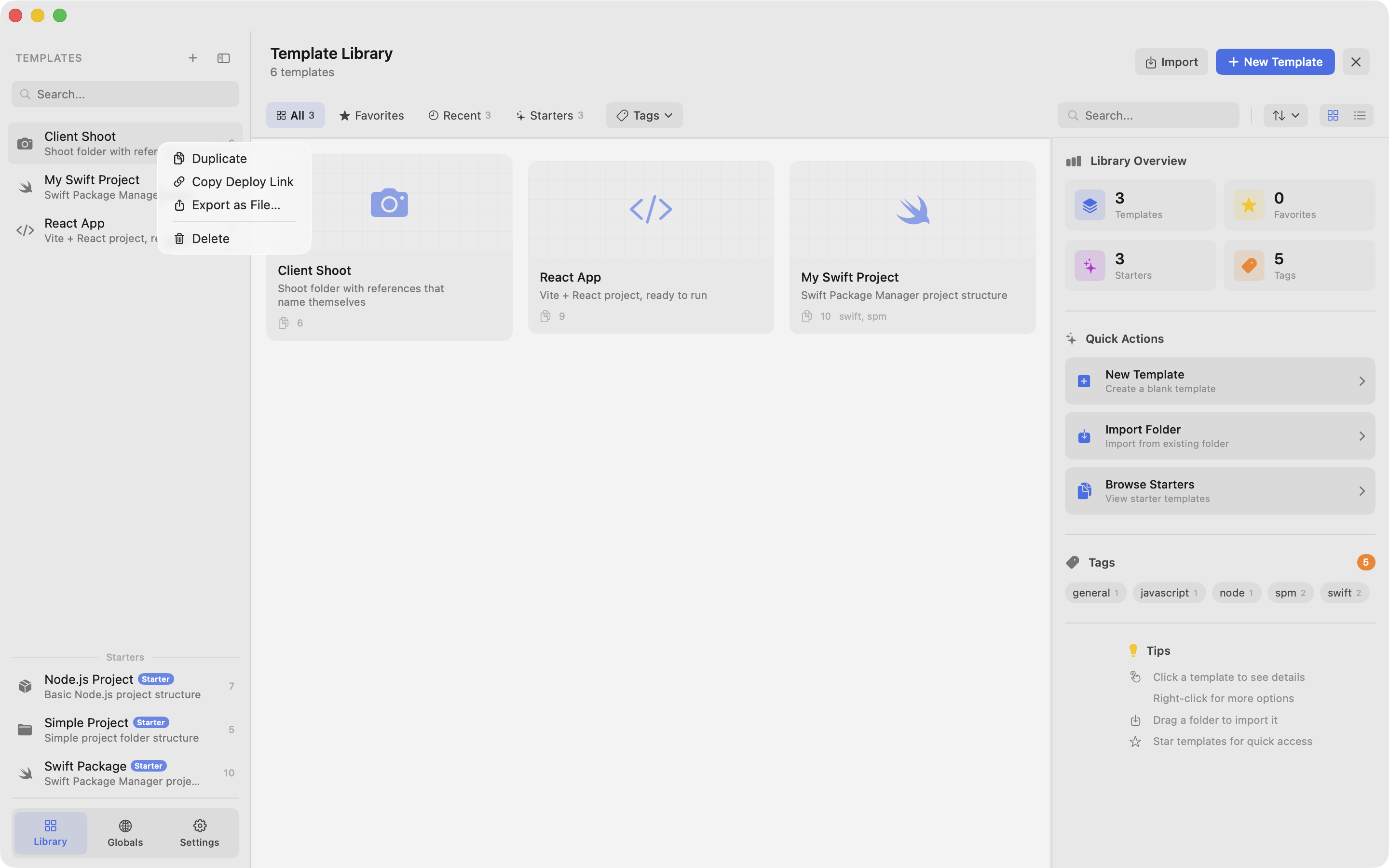Switch to list view
The image size is (1389, 868).
[1360, 115]
